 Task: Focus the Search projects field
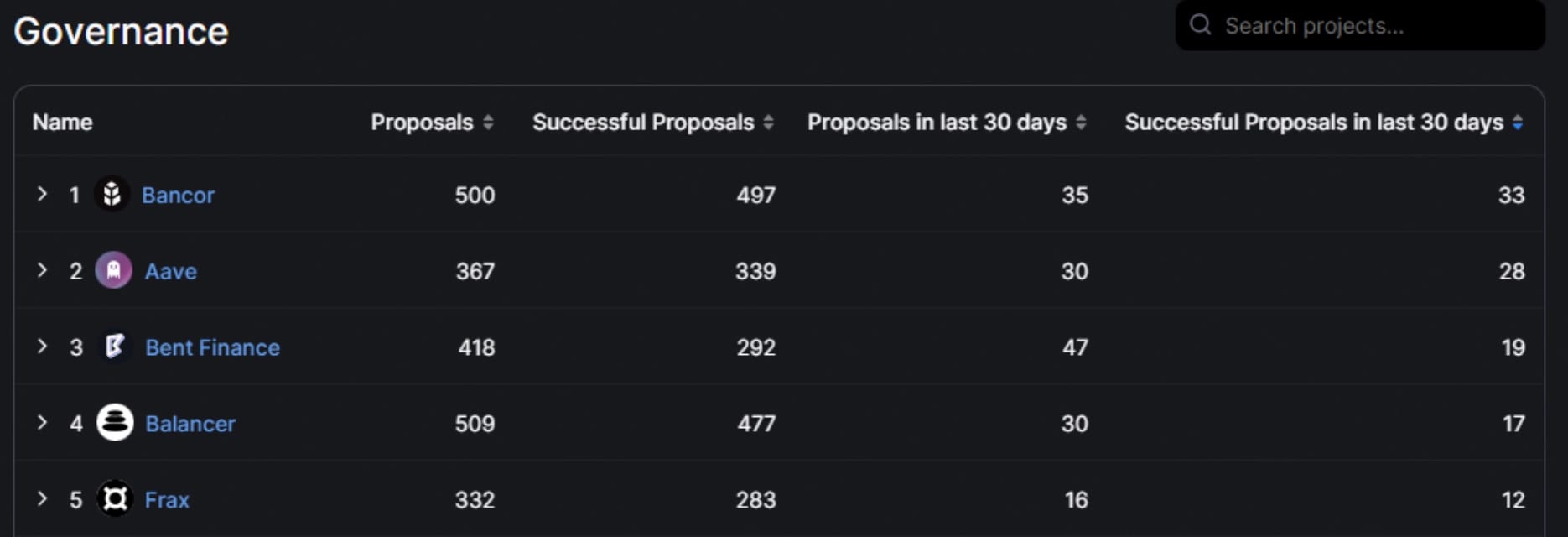(x=1375, y=26)
